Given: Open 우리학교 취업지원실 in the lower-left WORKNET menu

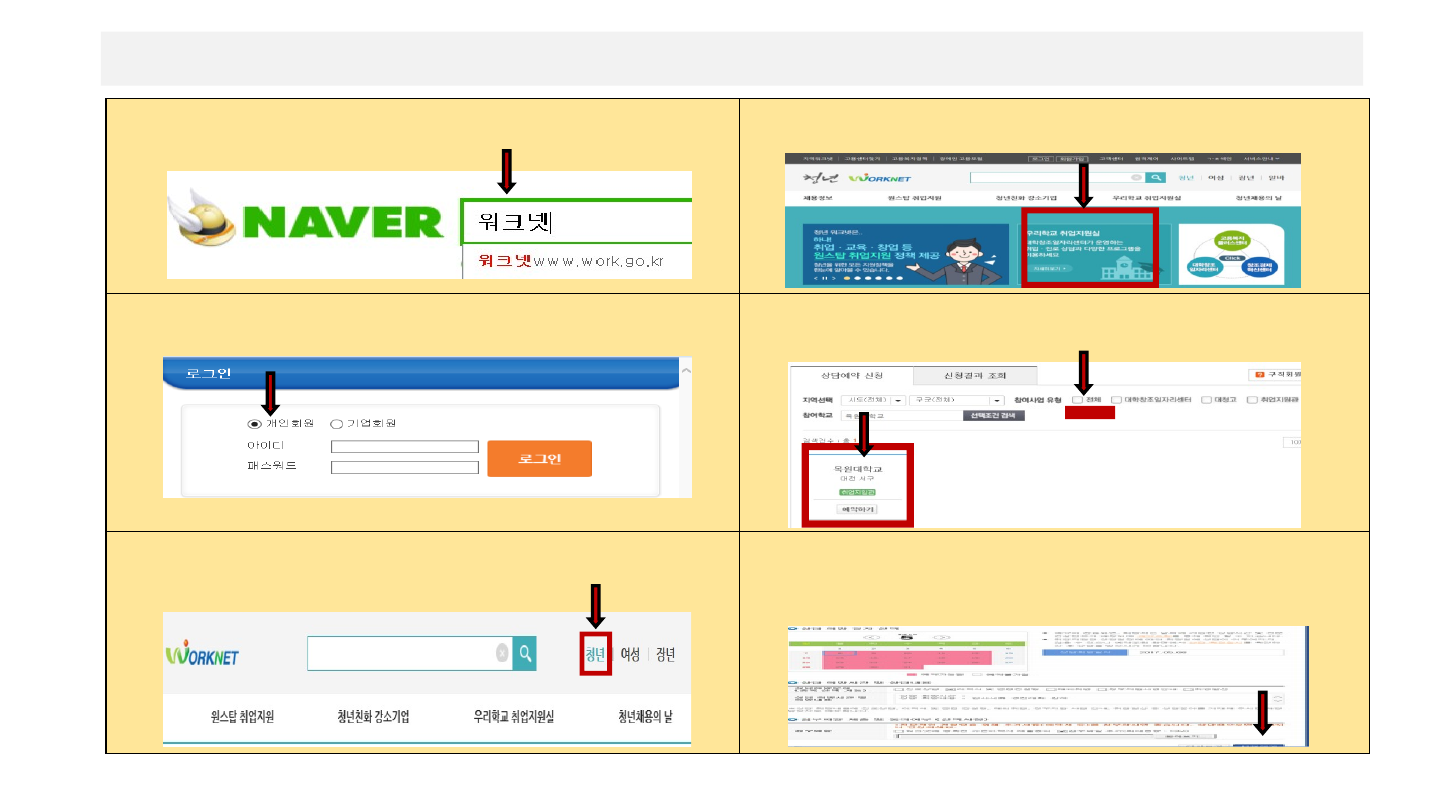Looking at the screenshot, I should [x=513, y=717].
